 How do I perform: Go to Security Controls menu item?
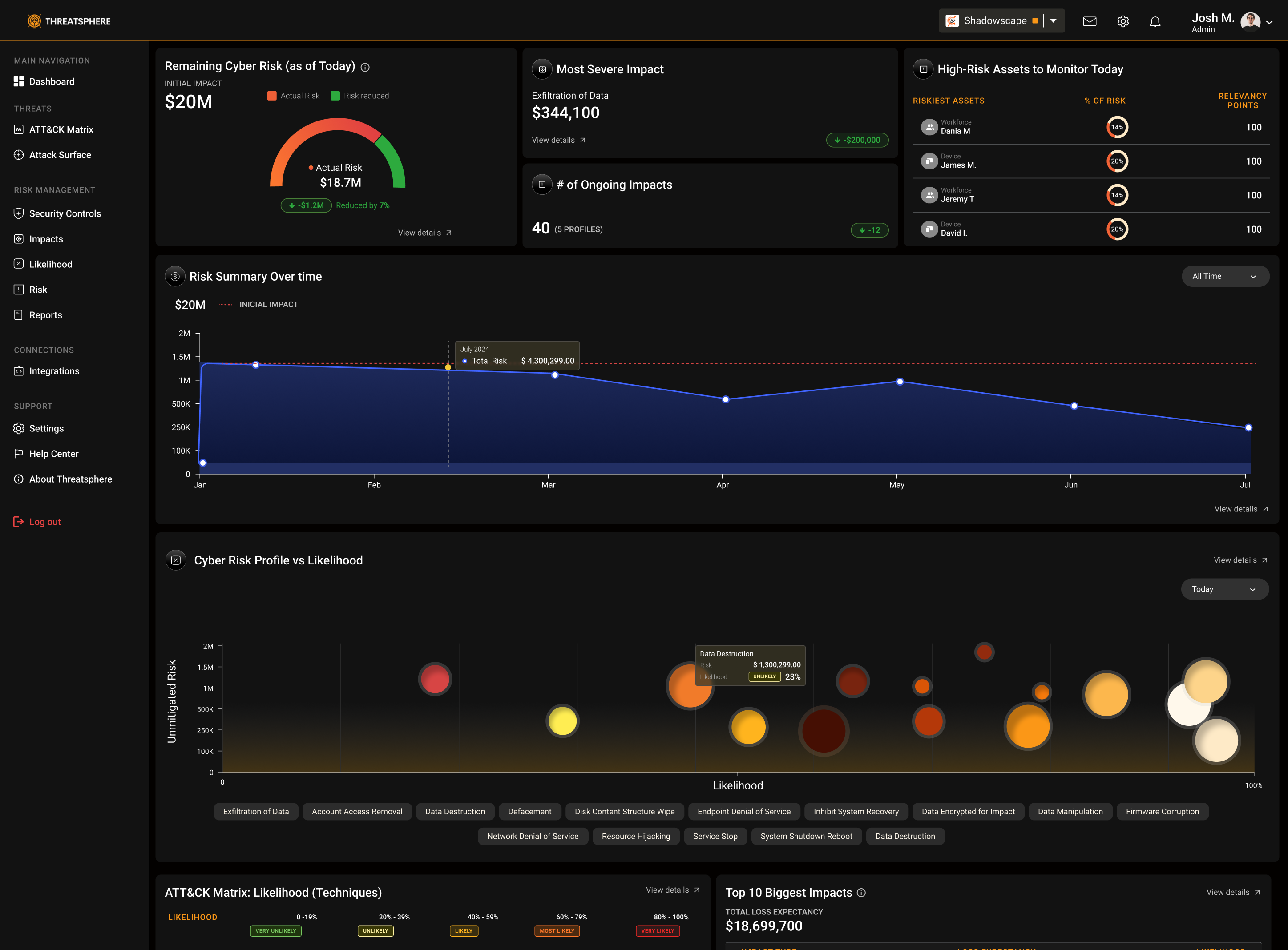[x=65, y=213]
